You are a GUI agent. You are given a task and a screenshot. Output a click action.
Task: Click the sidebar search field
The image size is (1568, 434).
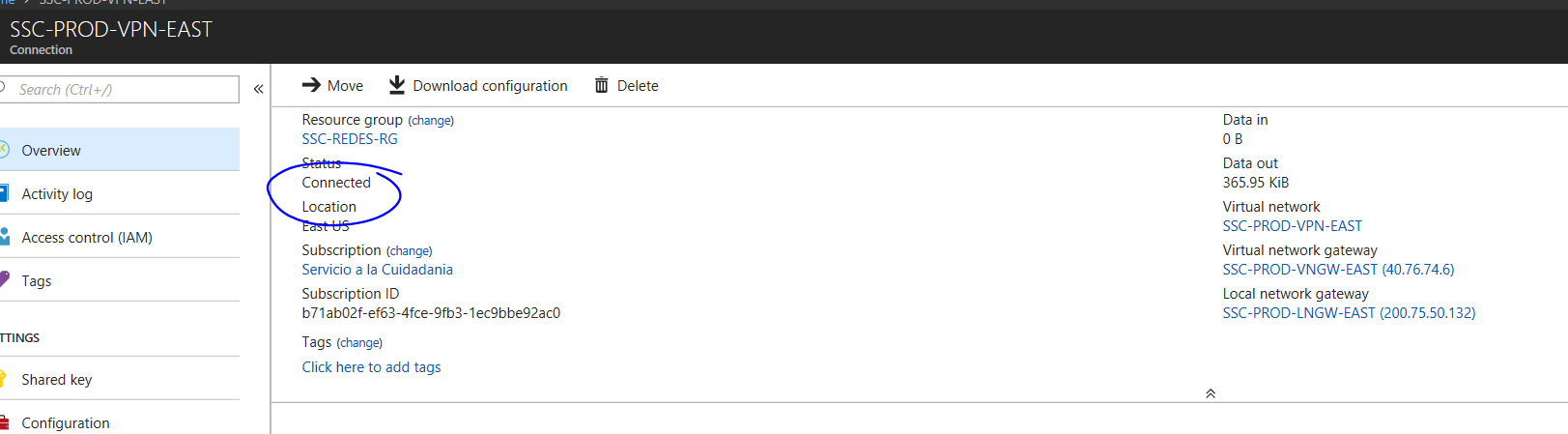click(120, 89)
